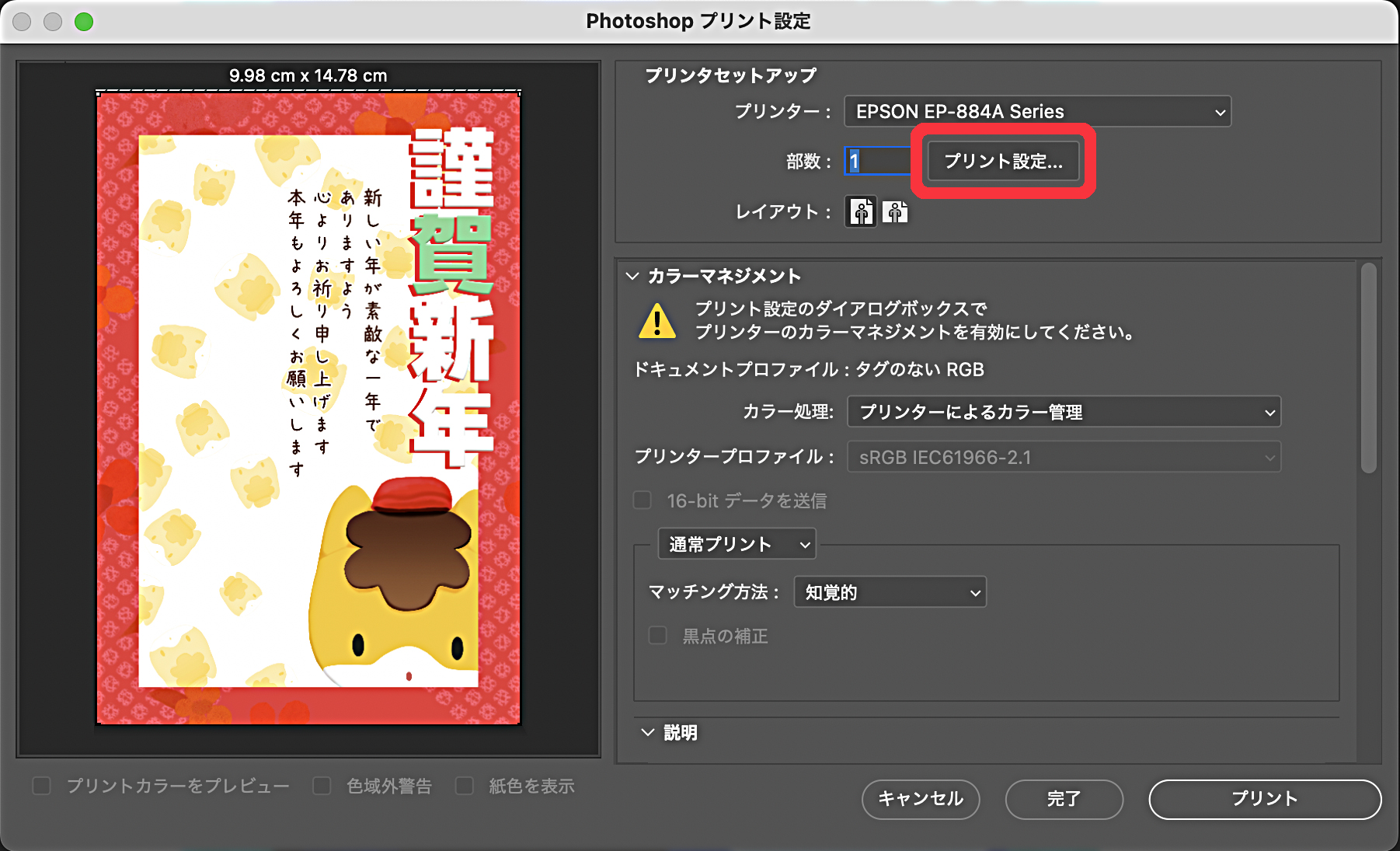The height and width of the screenshot is (851, 1400).
Task: Click the キャンセル button
Action: point(920,799)
